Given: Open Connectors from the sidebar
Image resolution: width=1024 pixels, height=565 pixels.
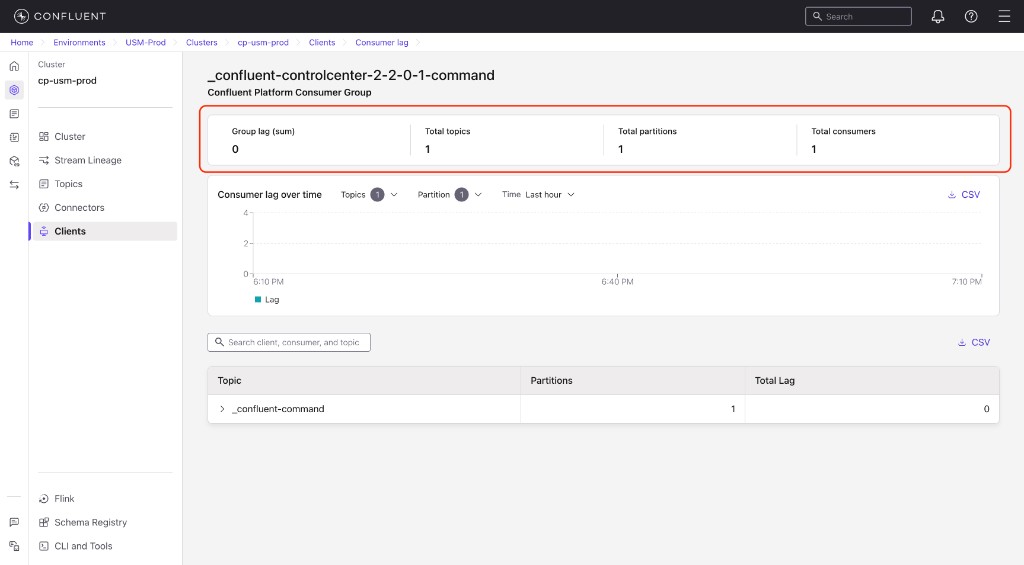Looking at the screenshot, I should (79, 208).
